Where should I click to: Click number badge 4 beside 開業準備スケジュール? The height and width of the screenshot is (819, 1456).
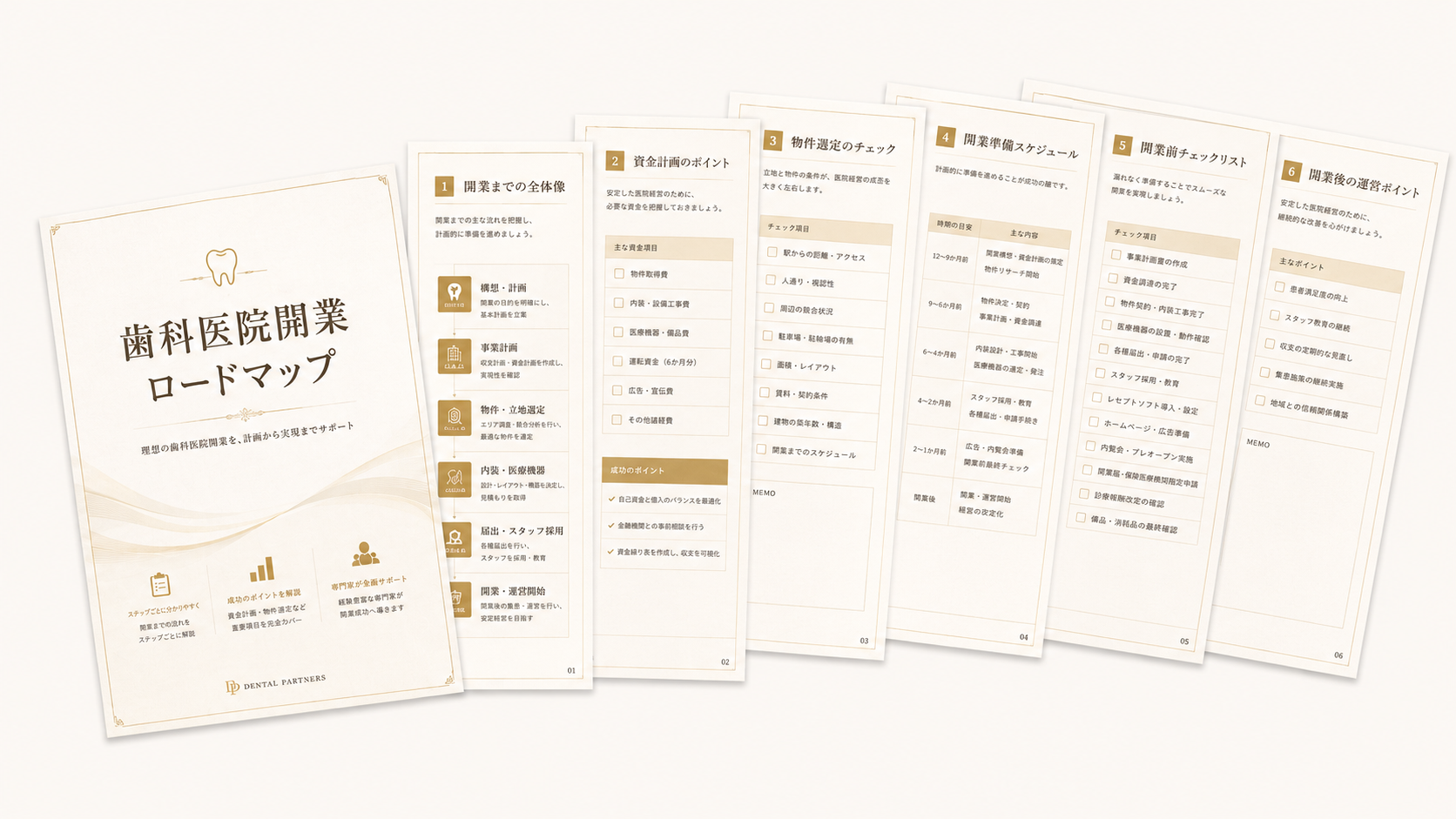click(945, 137)
